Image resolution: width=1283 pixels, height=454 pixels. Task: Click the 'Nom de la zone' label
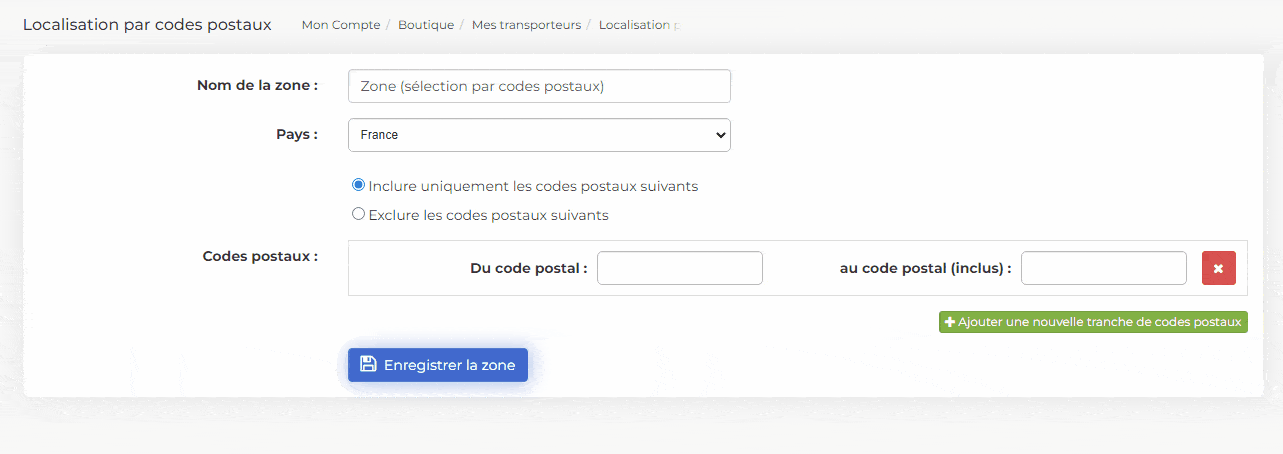pyautogui.click(x=257, y=85)
